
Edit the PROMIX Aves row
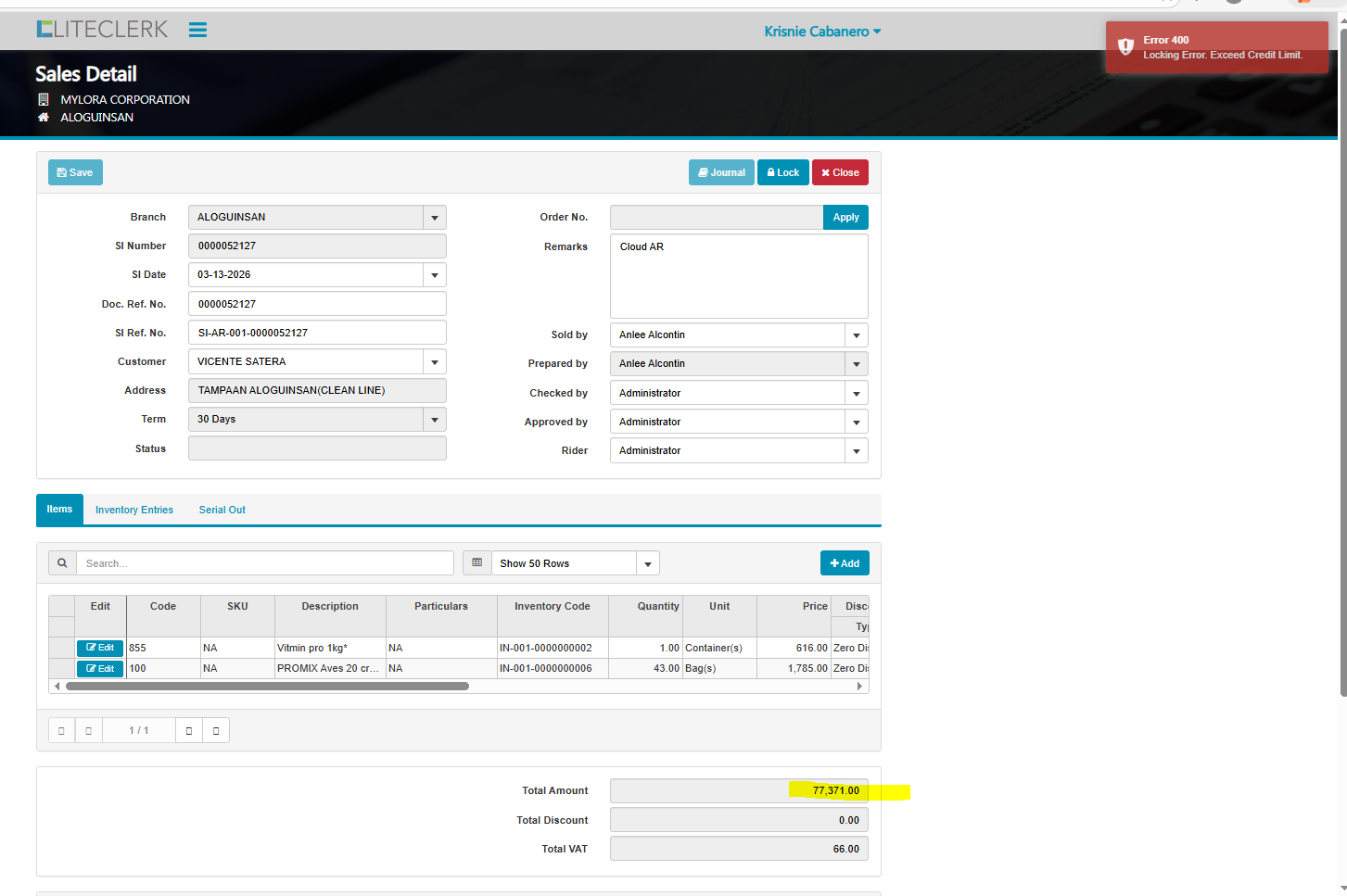(100, 669)
